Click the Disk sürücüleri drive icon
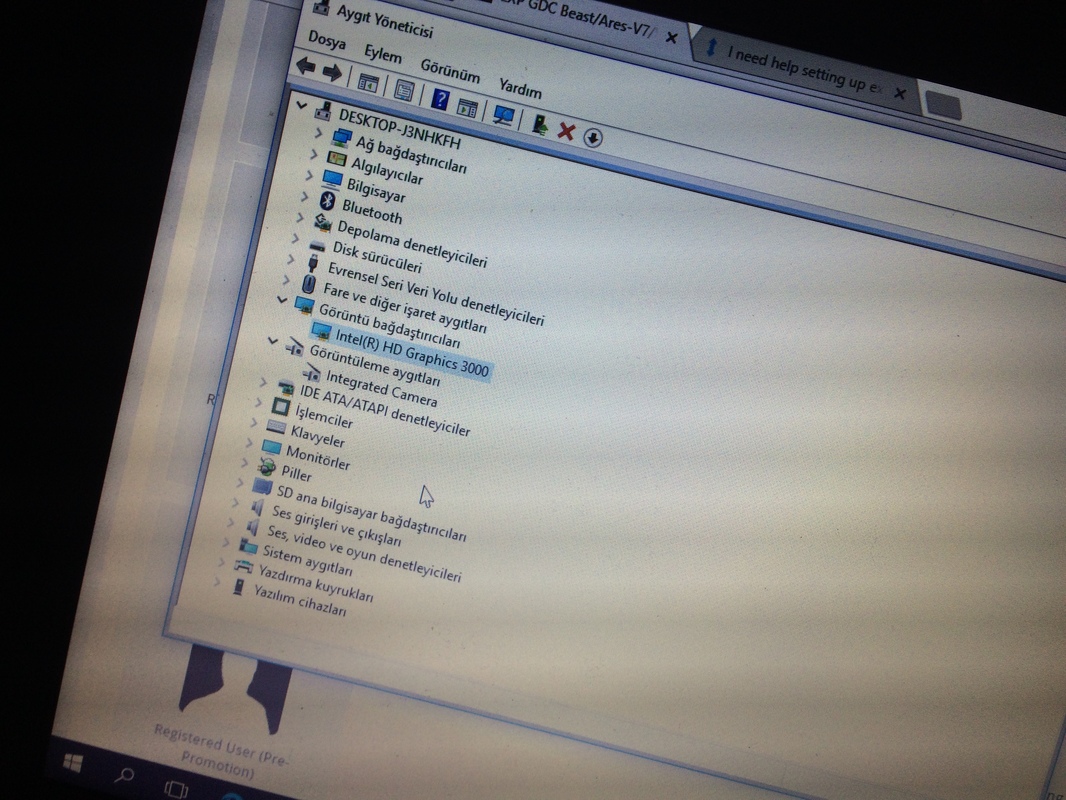 (x=317, y=245)
